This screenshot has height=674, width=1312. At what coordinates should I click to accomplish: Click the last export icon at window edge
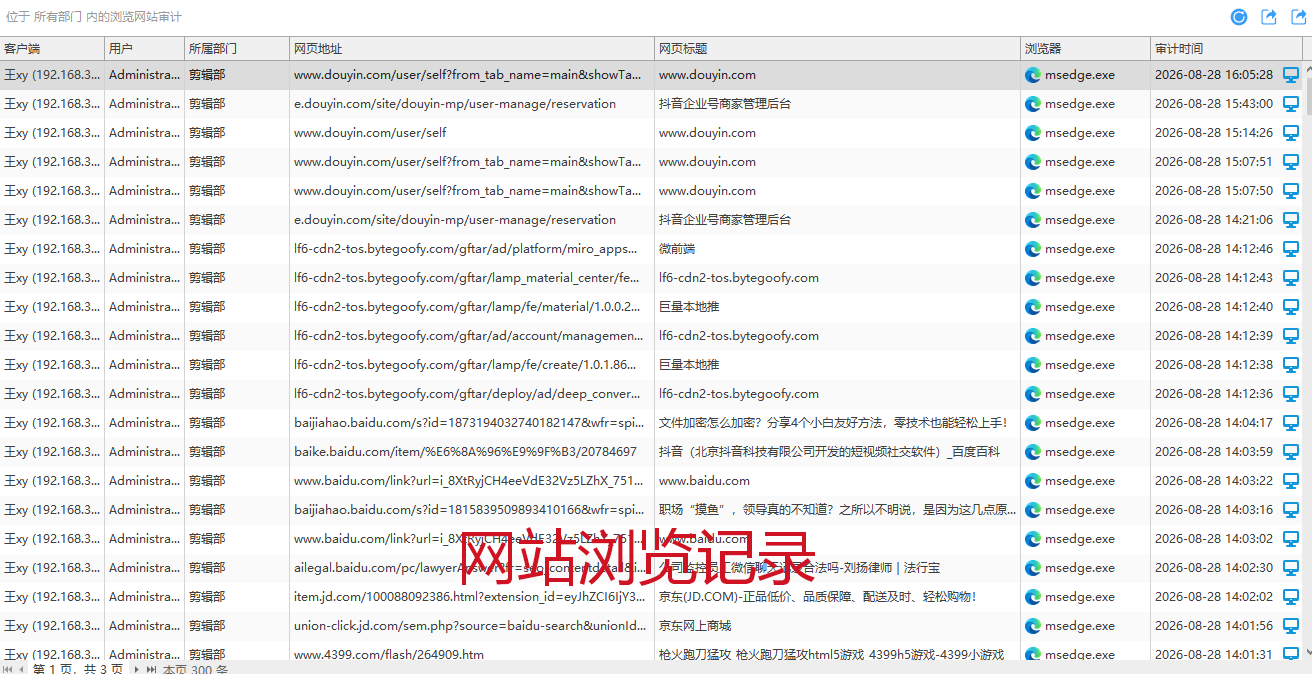(1298, 17)
